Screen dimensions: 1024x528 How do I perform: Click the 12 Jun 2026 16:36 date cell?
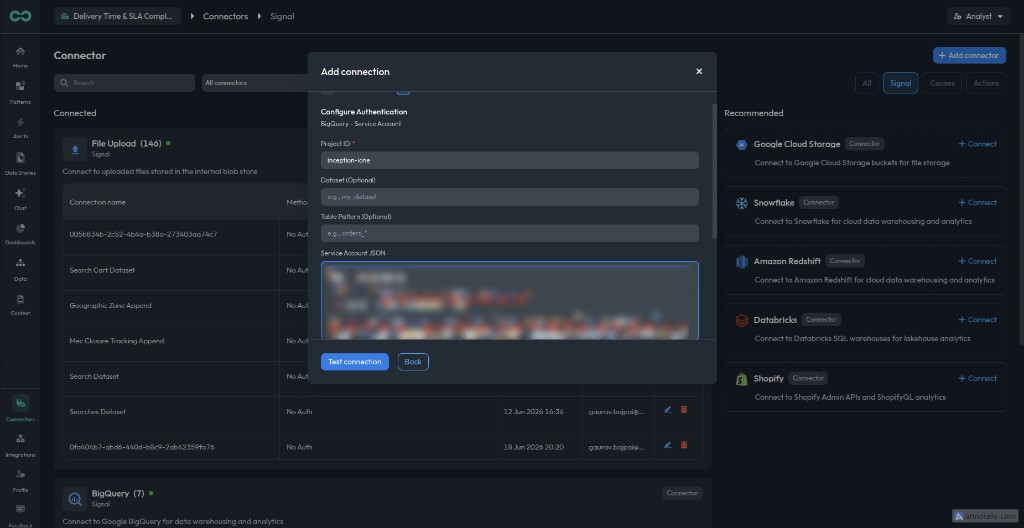click(533, 412)
